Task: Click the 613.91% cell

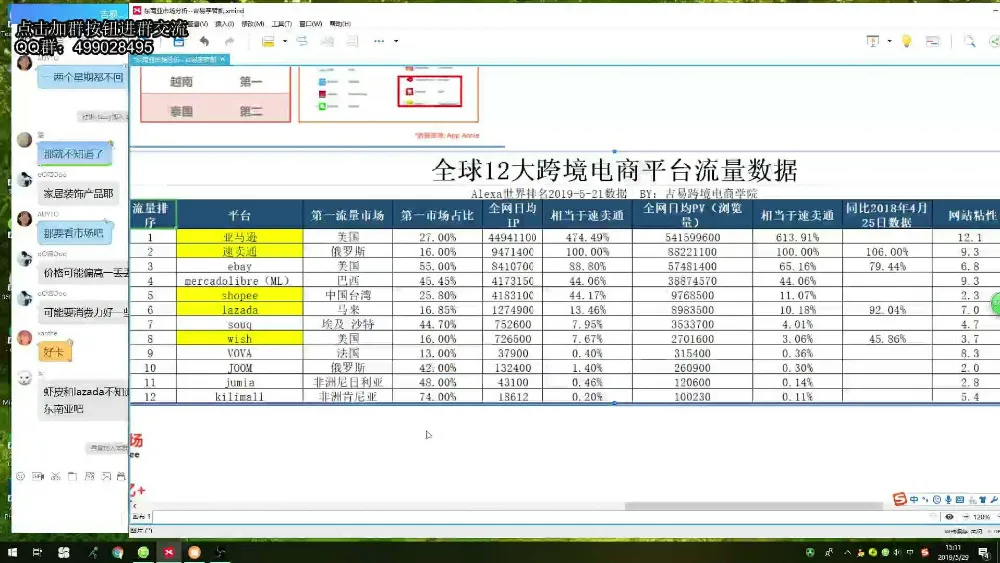Action: point(797,237)
